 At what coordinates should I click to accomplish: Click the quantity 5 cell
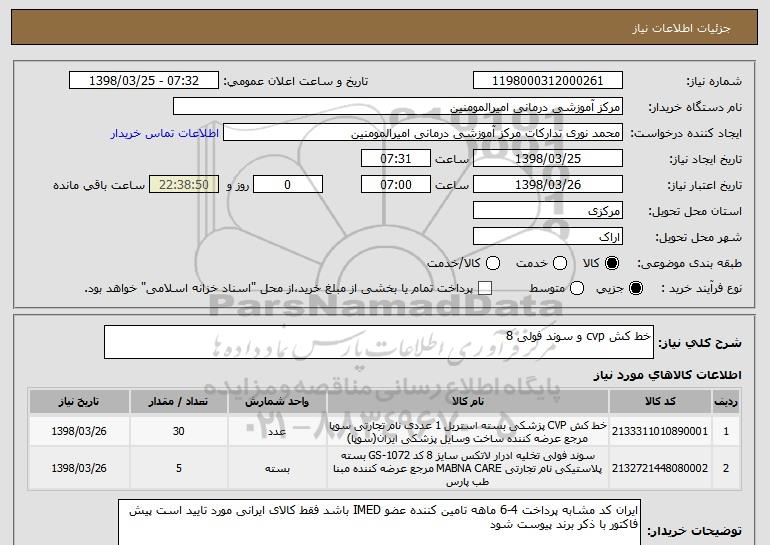[178, 468]
